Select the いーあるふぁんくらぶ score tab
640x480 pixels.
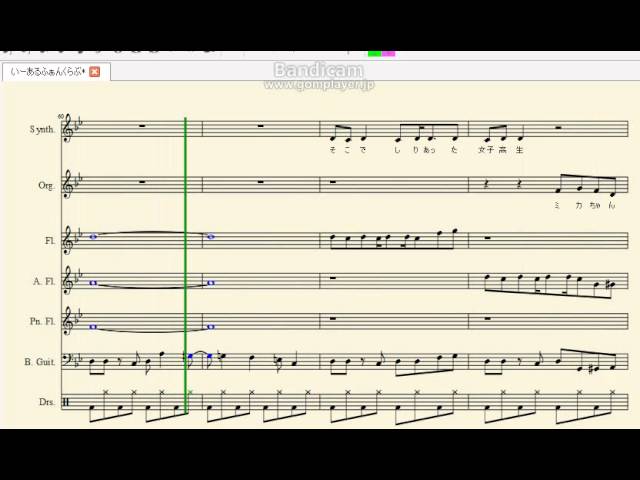point(56,72)
